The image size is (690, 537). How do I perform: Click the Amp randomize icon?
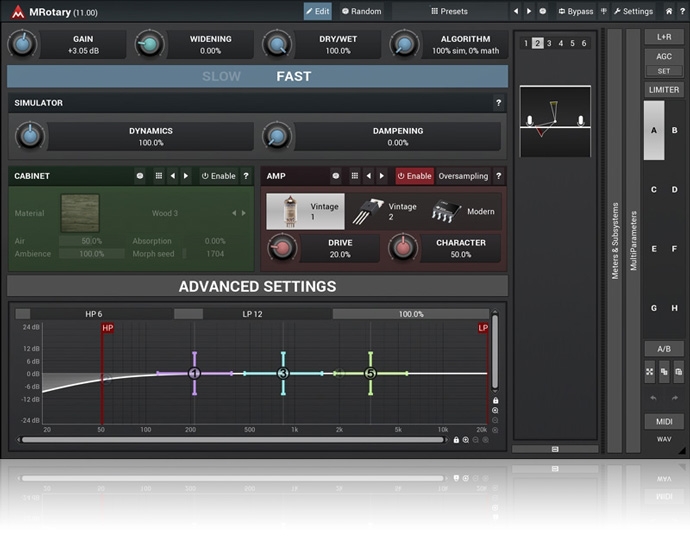point(336,176)
